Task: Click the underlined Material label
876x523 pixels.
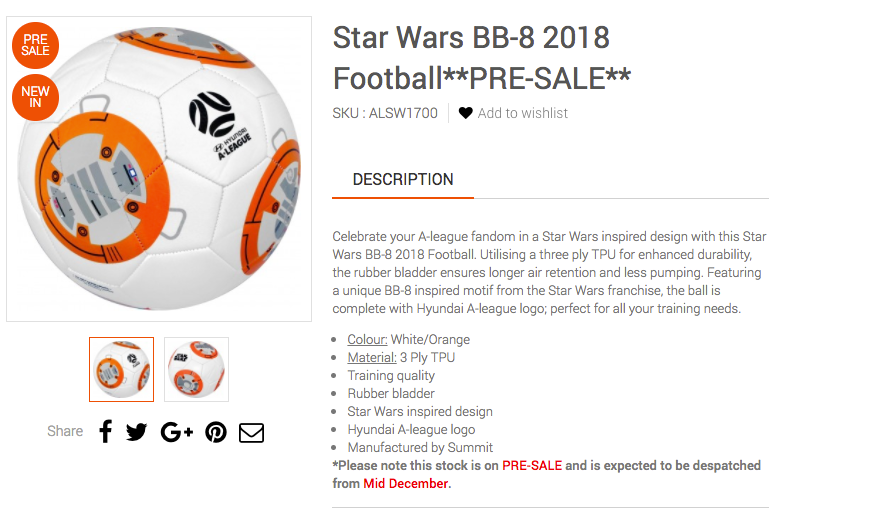Action: pos(371,358)
